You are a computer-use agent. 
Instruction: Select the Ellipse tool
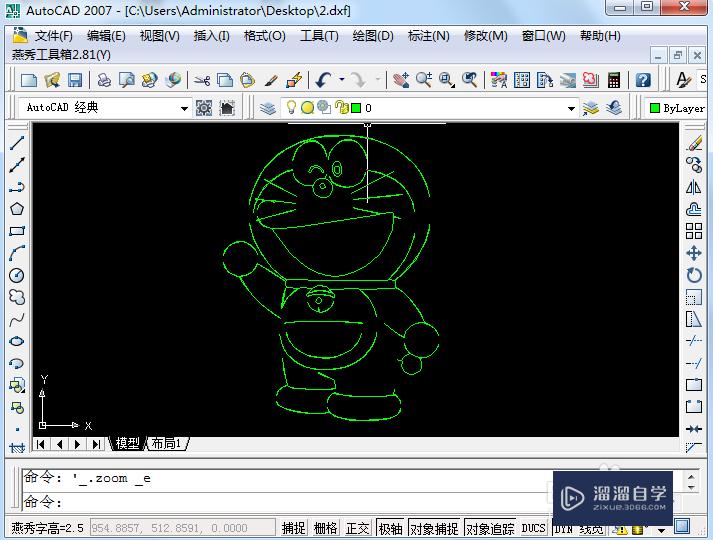tap(17, 341)
